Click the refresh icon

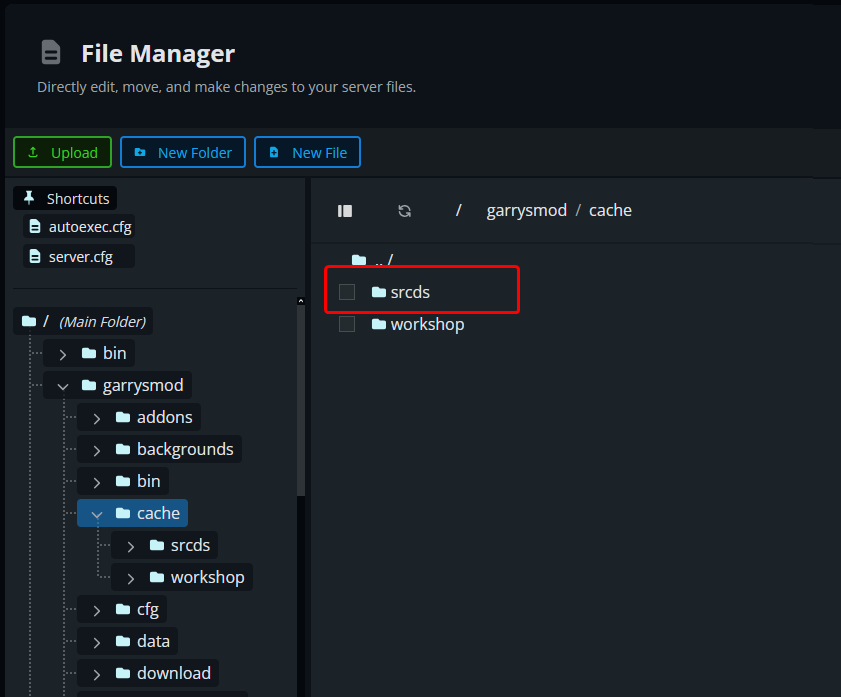(x=404, y=211)
